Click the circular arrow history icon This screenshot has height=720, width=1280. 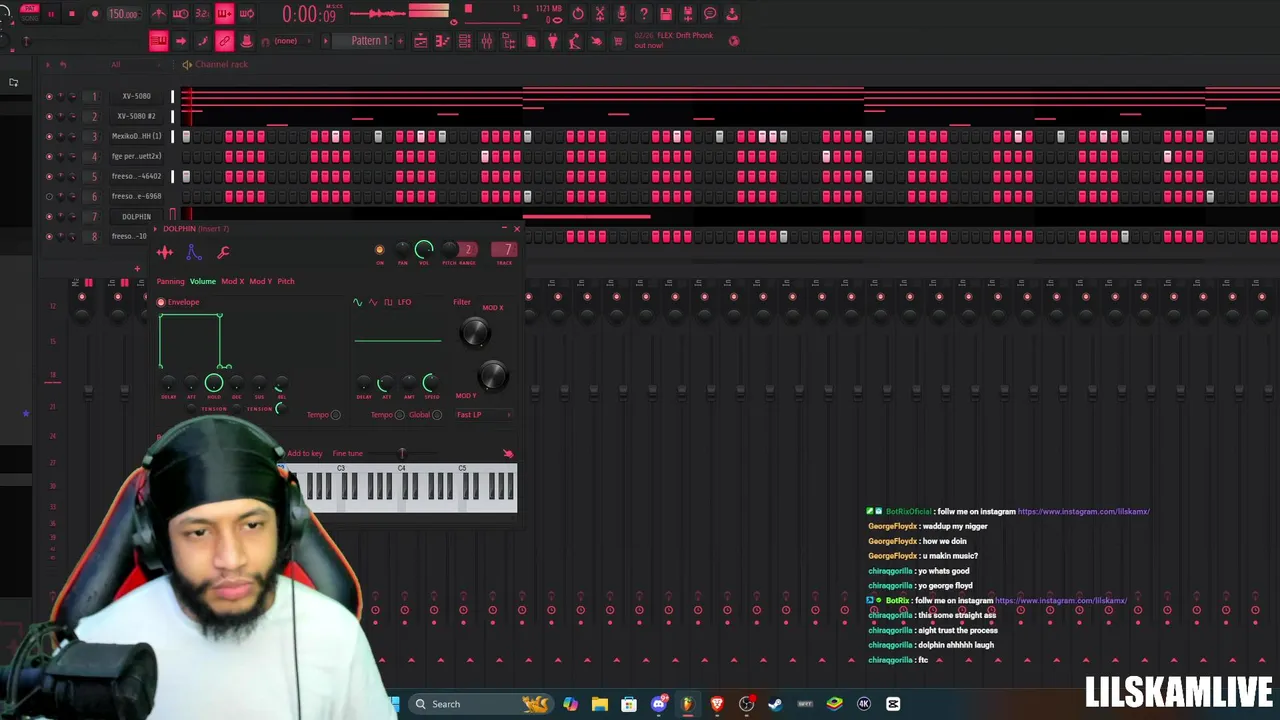[577, 14]
